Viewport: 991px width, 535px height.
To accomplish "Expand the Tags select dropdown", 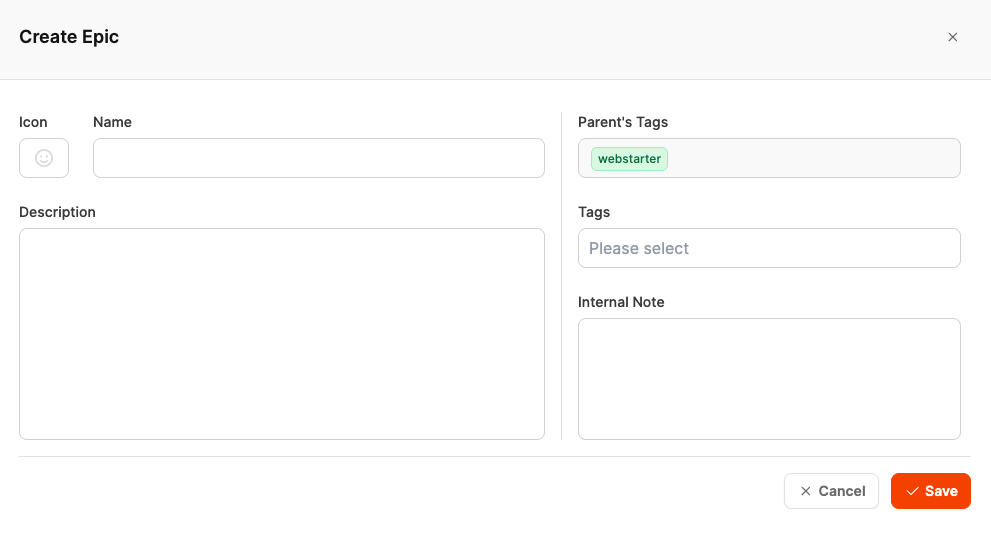I will pyautogui.click(x=769, y=248).
